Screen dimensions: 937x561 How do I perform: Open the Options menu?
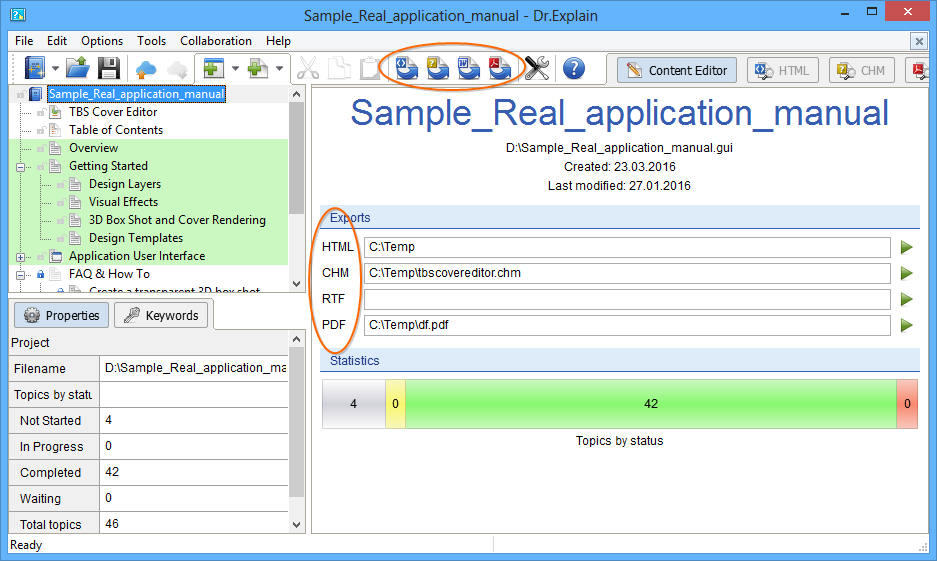[x=102, y=41]
